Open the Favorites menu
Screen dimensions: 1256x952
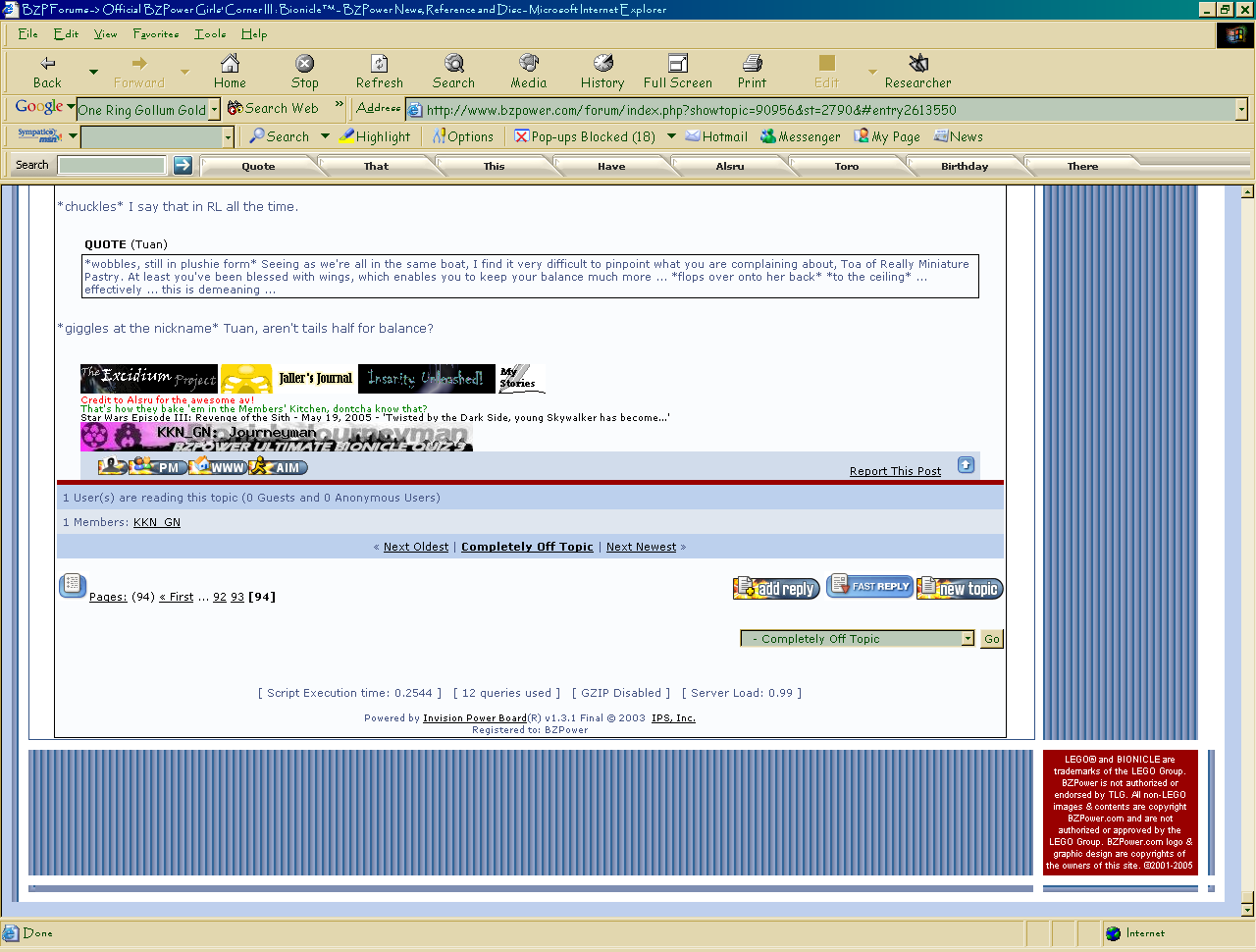tap(156, 33)
